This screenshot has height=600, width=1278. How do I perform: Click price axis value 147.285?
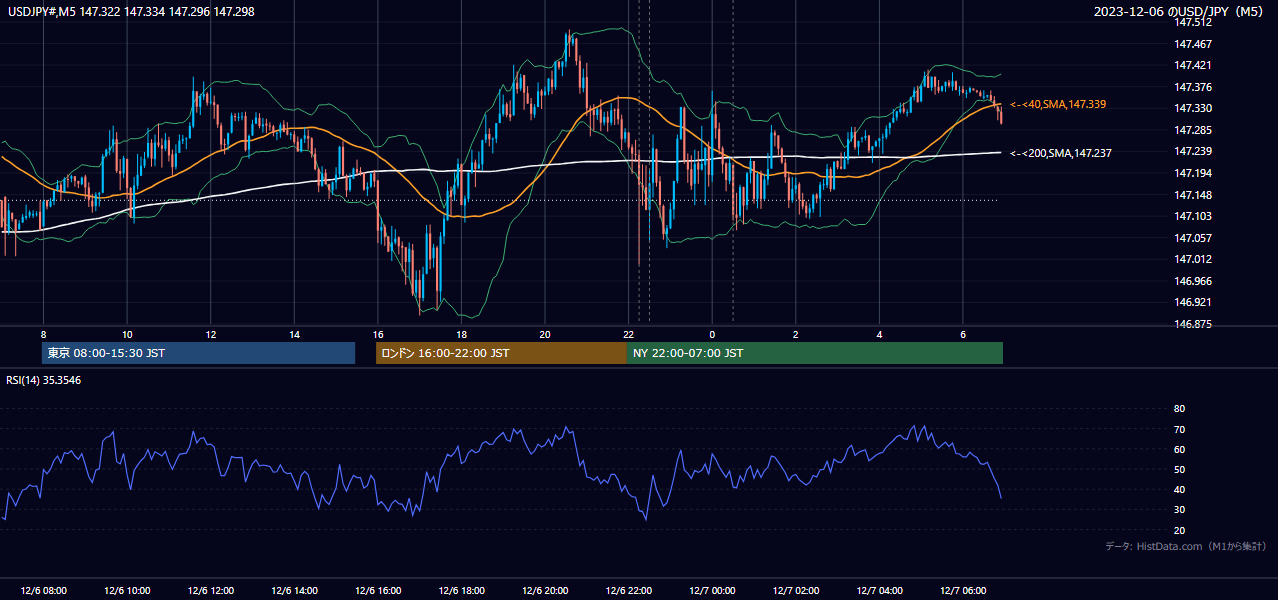pos(1193,130)
